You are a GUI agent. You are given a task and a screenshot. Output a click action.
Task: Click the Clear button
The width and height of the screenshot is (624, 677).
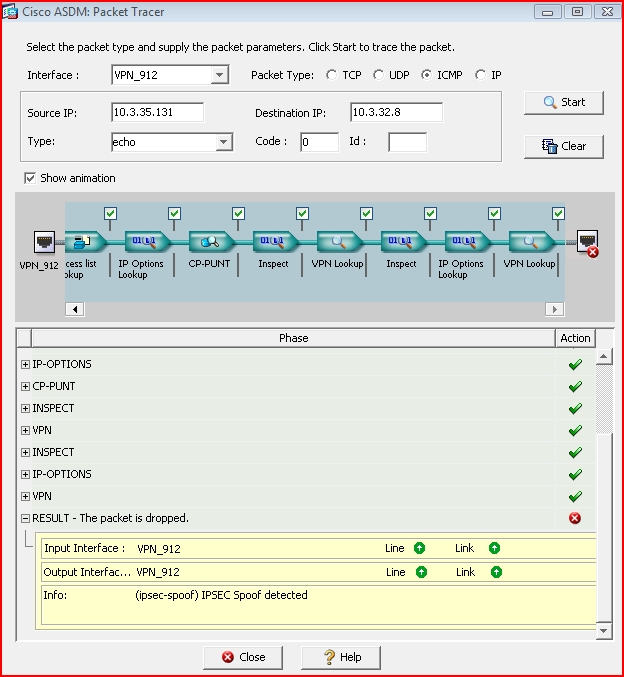[564, 147]
